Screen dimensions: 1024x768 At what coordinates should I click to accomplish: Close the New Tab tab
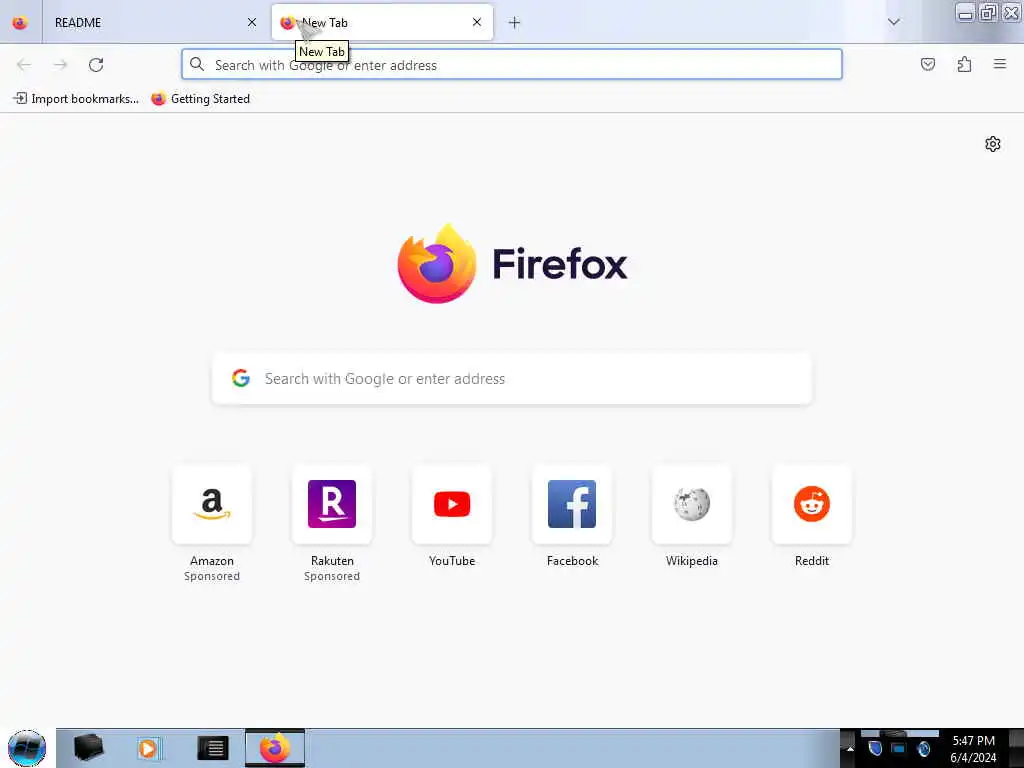(477, 22)
